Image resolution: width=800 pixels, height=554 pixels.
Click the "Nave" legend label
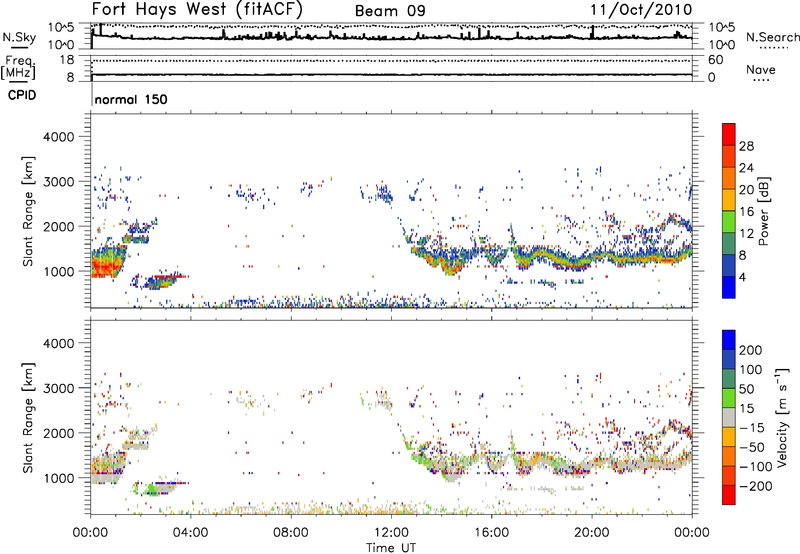click(x=761, y=69)
